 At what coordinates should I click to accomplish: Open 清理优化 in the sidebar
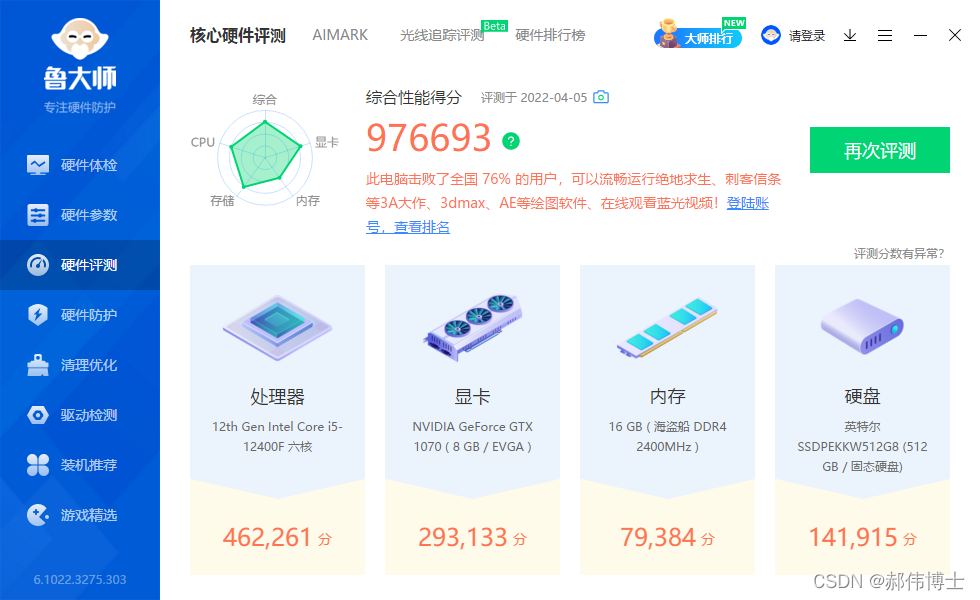(80, 365)
